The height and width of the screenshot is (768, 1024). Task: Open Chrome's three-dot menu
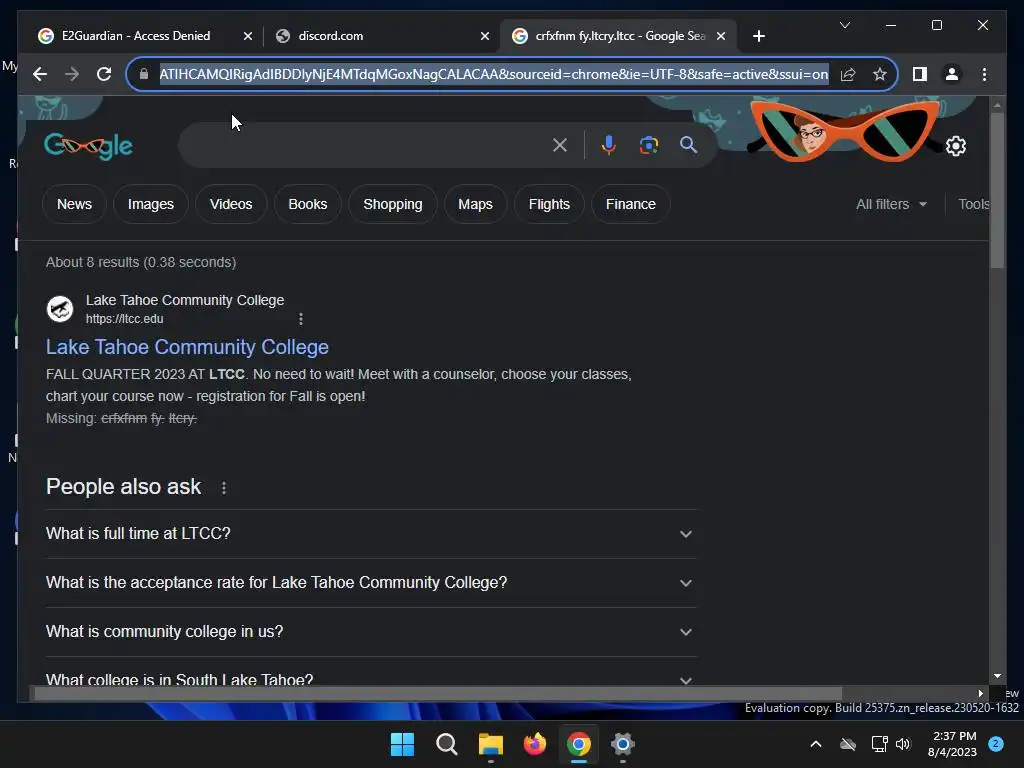click(984, 74)
